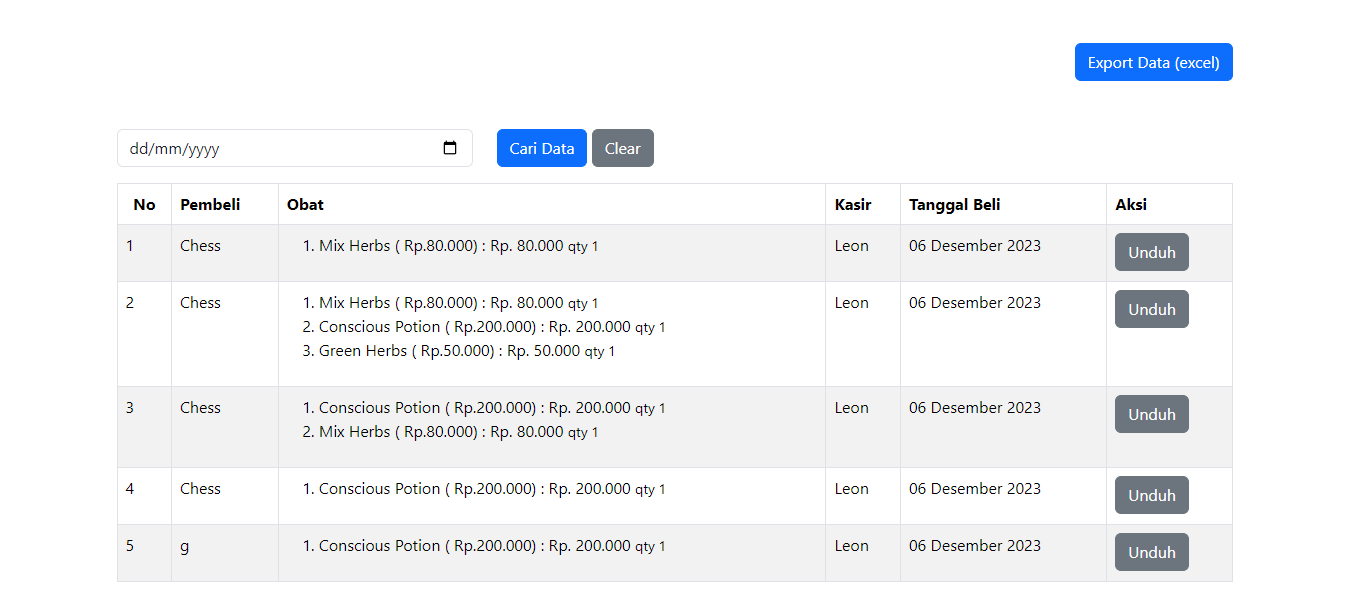Click the Aksi column header

(1131, 204)
